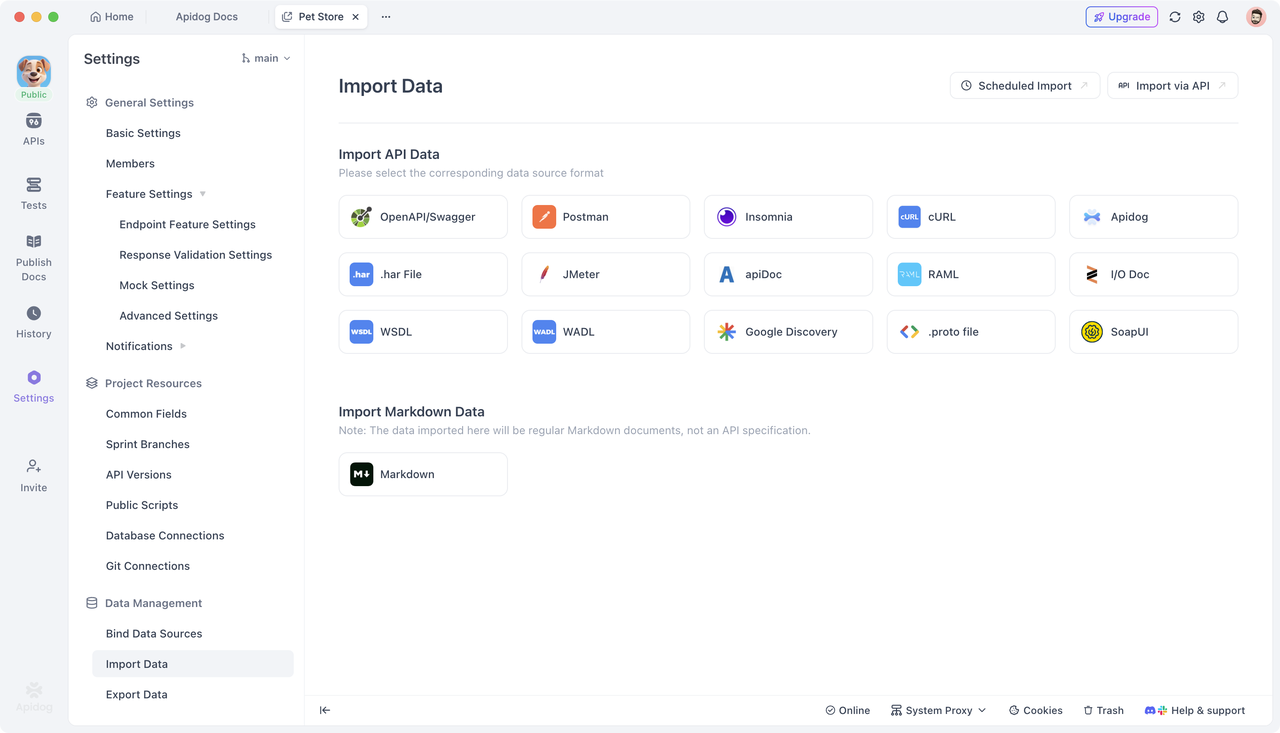Image resolution: width=1280 pixels, height=733 pixels.
Task: Open Import via API
Action: tap(1172, 85)
